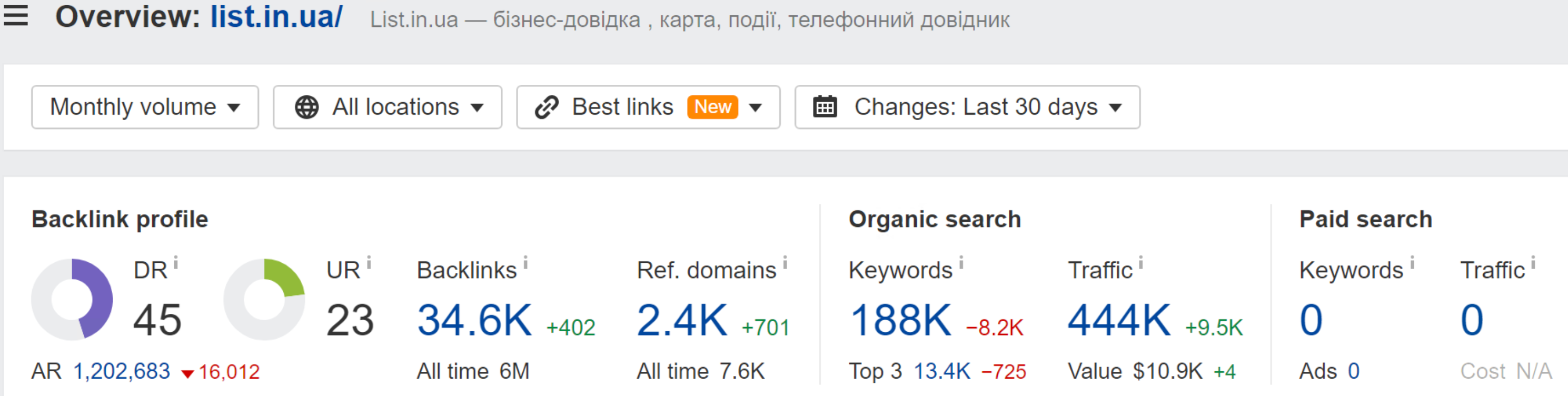Open Changes: Last 30 days selector
This screenshot has height=396, width=1568.
(x=967, y=107)
